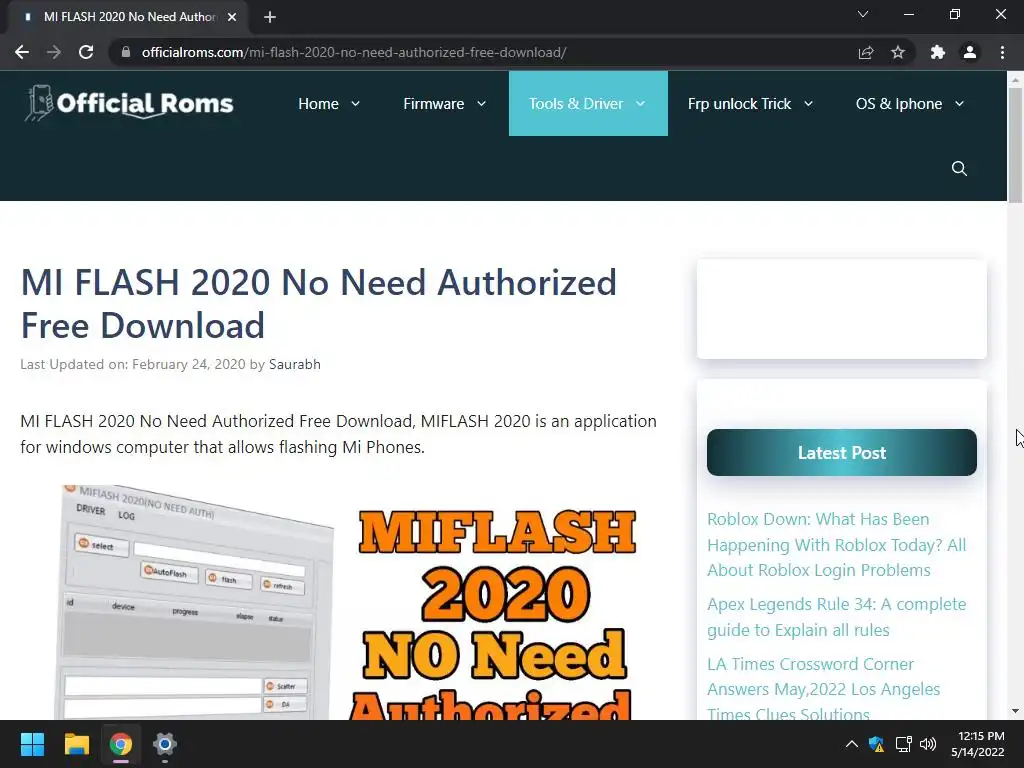The width and height of the screenshot is (1024, 768).
Task: Open the clock and date panel
Action: [978, 744]
